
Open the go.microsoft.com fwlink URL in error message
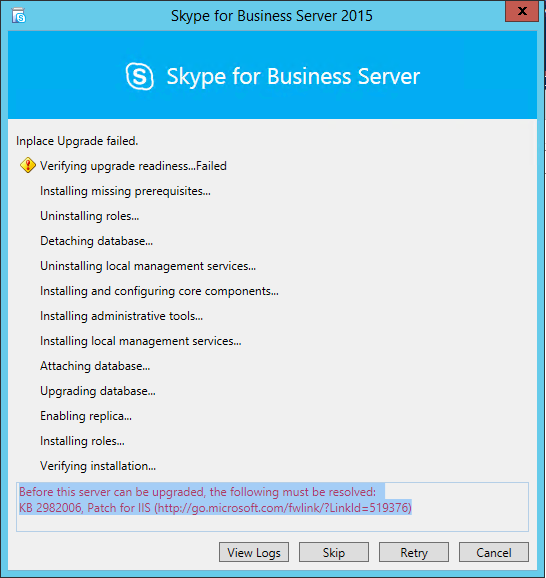tap(283, 508)
